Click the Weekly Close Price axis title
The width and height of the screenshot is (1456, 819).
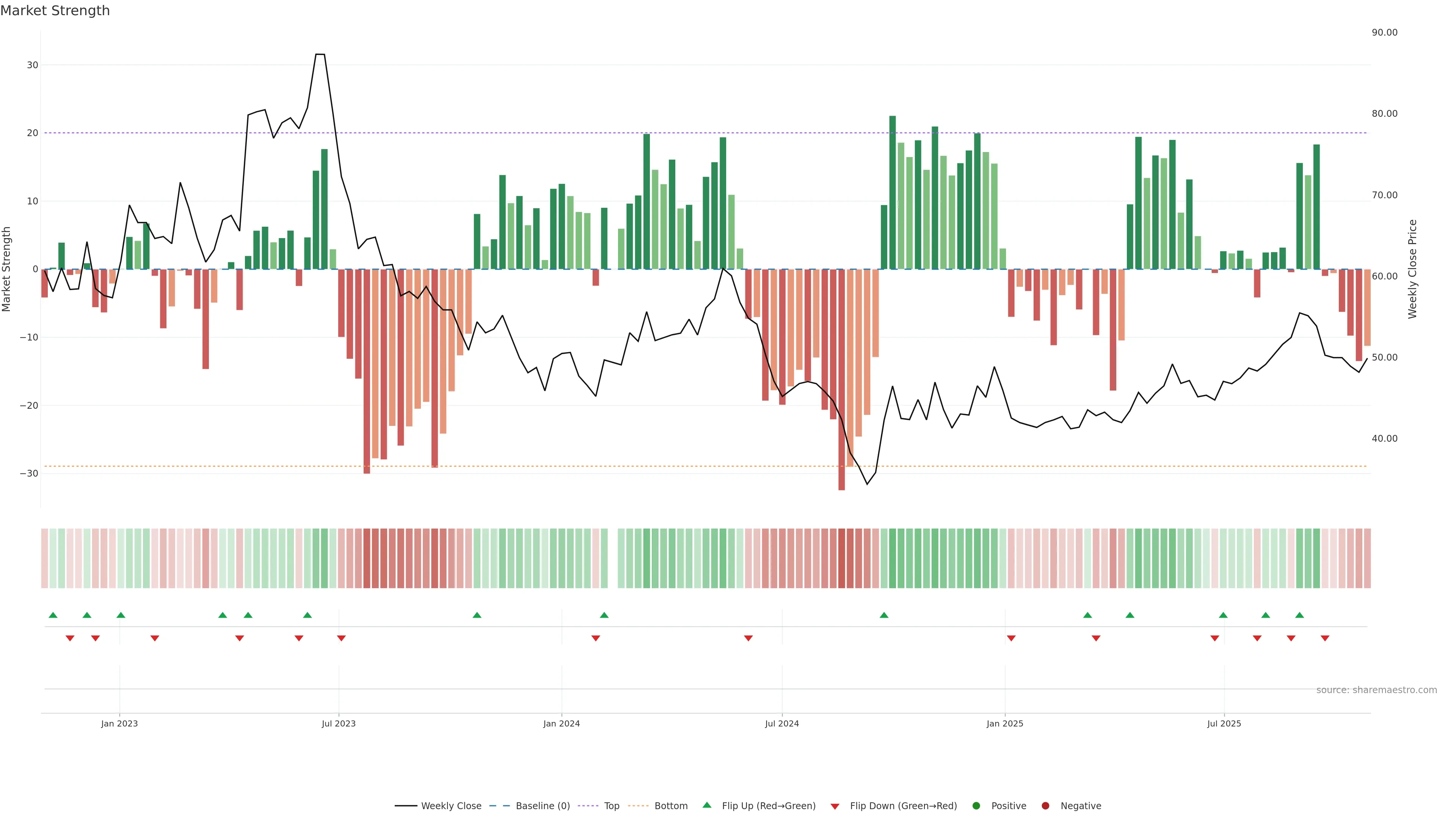pyautogui.click(x=1412, y=269)
